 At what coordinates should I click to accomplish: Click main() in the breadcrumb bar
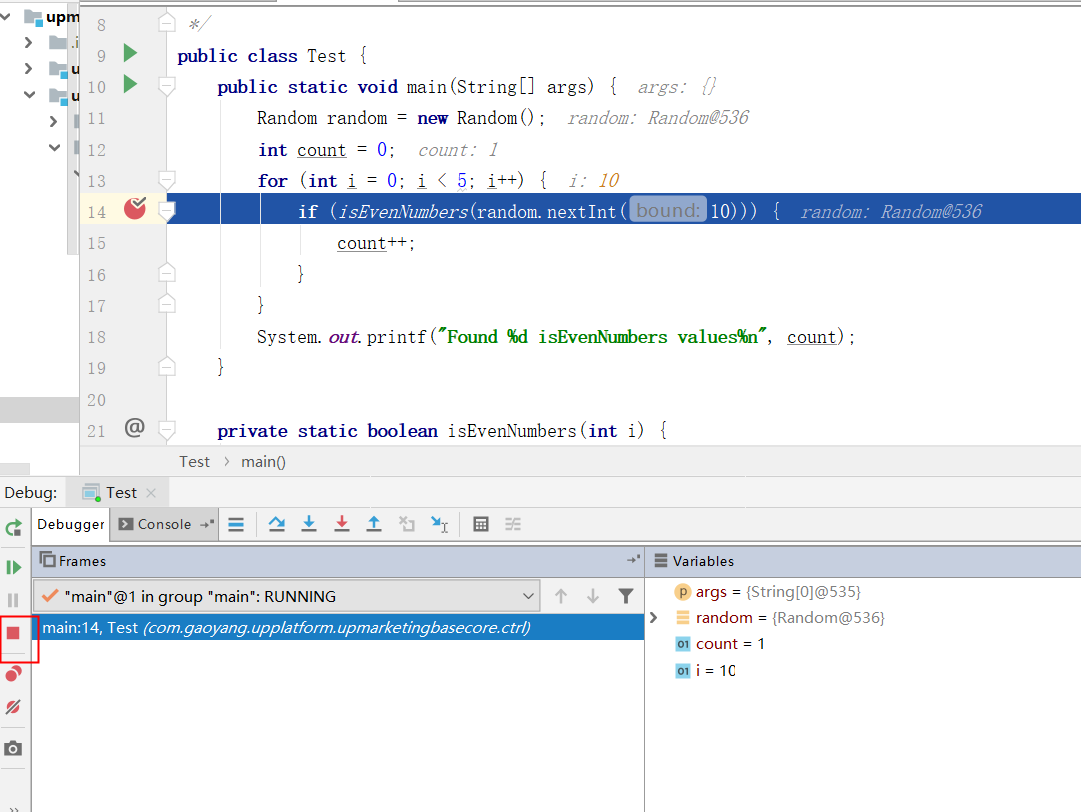coord(263,462)
